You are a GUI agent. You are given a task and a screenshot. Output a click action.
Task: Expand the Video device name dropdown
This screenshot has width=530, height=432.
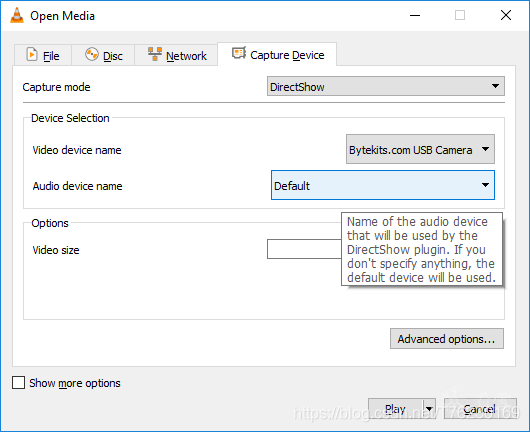point(420,149)
